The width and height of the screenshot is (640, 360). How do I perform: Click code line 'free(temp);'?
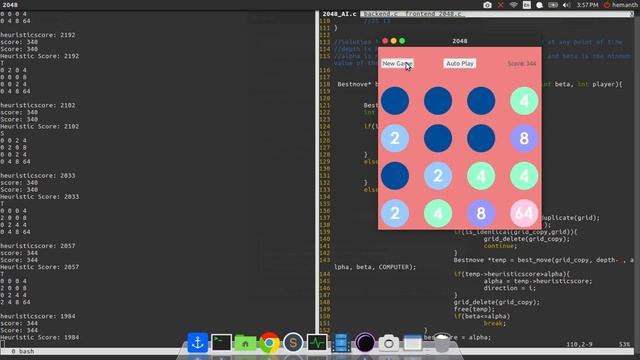[474, 309]
